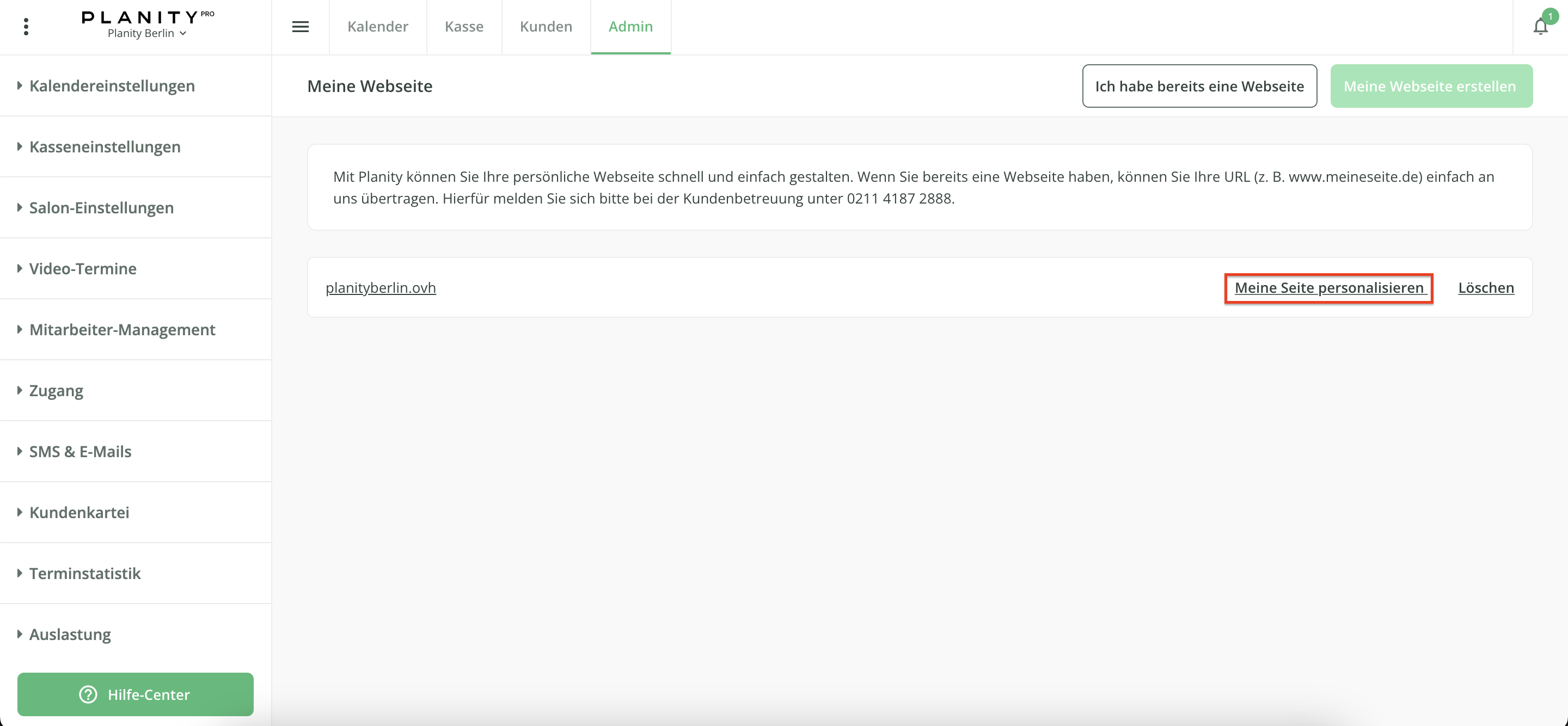Click Ich habe bereits eine Webseite button

[1199, 86]
